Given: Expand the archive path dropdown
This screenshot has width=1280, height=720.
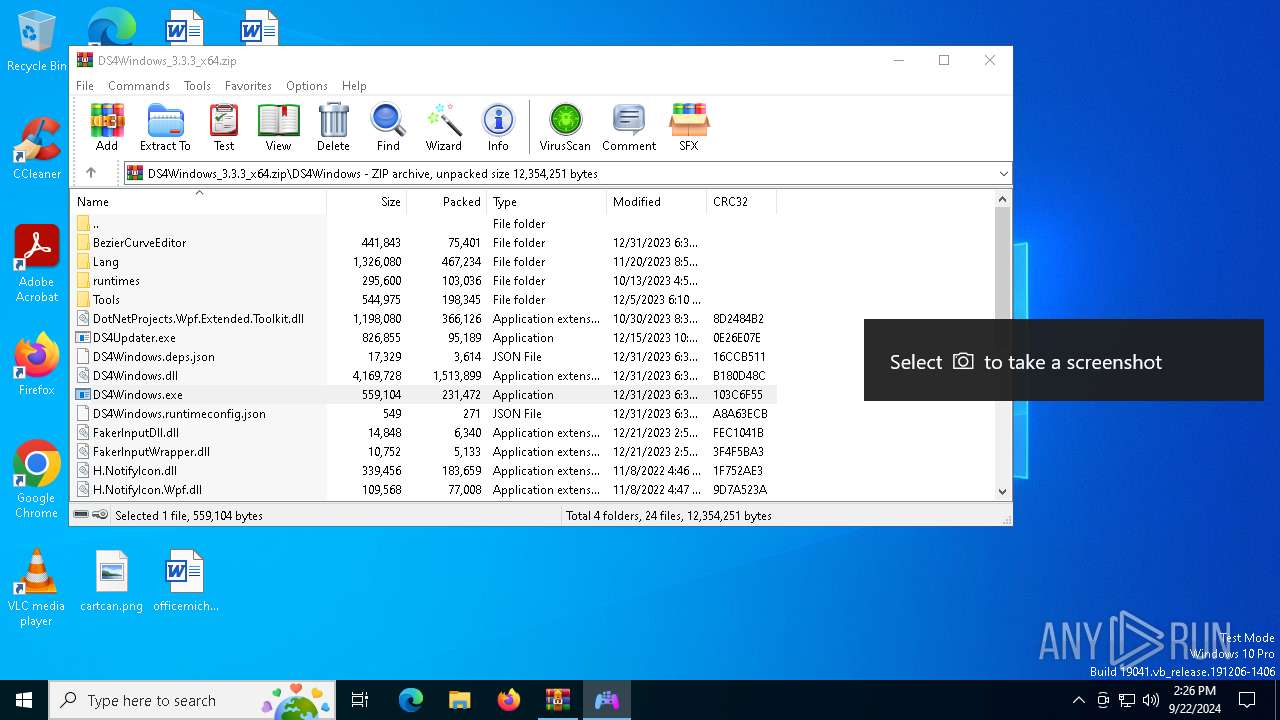Looking at the screenshot, I should point(1003,174).
